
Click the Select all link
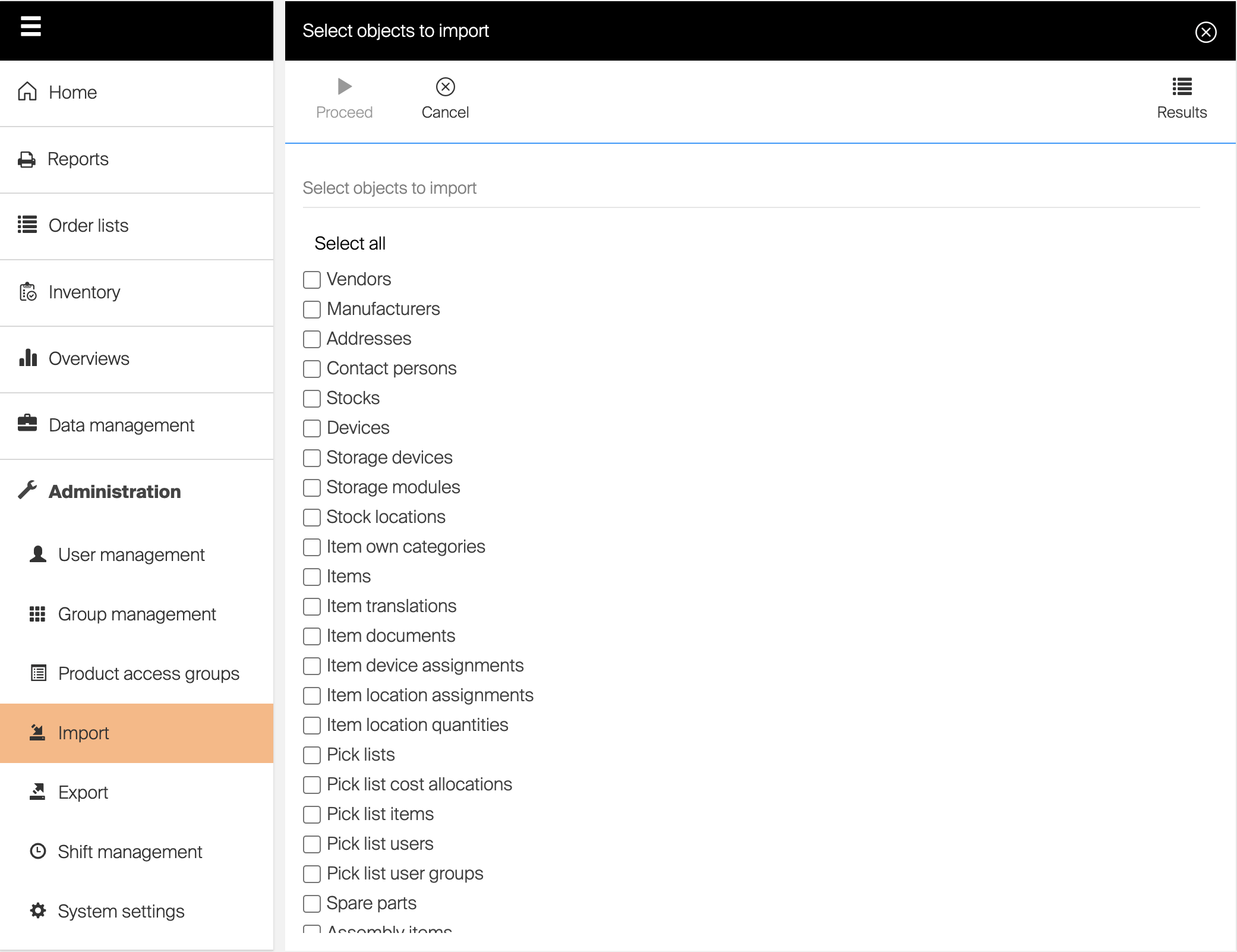pyautogui.click(x=350, y=243)
